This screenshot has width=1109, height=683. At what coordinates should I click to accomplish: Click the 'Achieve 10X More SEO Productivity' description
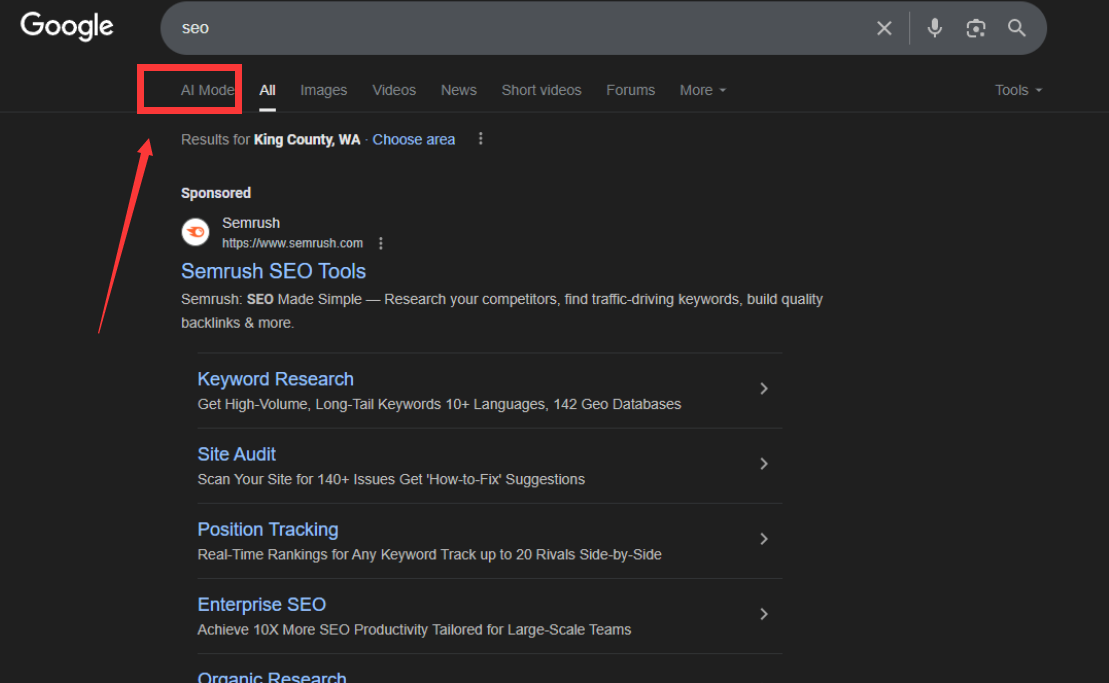tap(414, 629)
